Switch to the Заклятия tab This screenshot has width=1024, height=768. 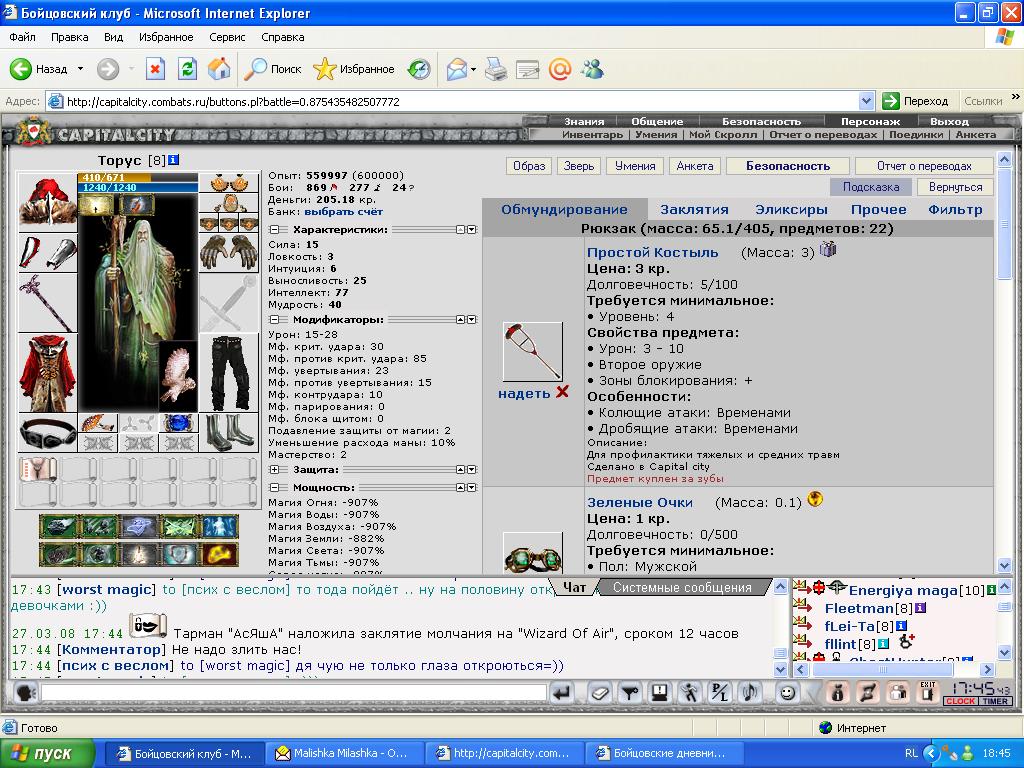point(694,210)
